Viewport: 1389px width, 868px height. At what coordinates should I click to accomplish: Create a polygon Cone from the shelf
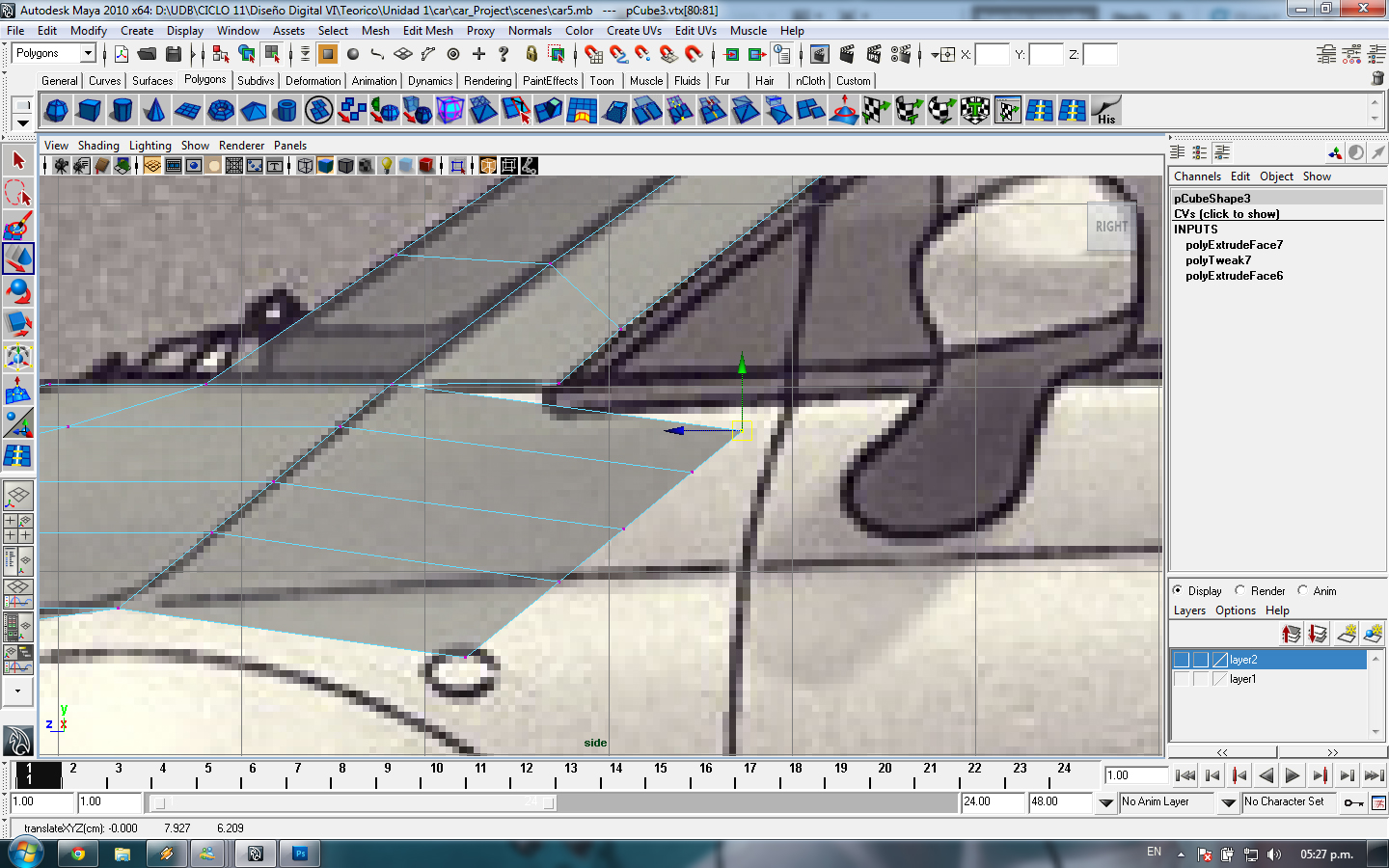(155, 111)
